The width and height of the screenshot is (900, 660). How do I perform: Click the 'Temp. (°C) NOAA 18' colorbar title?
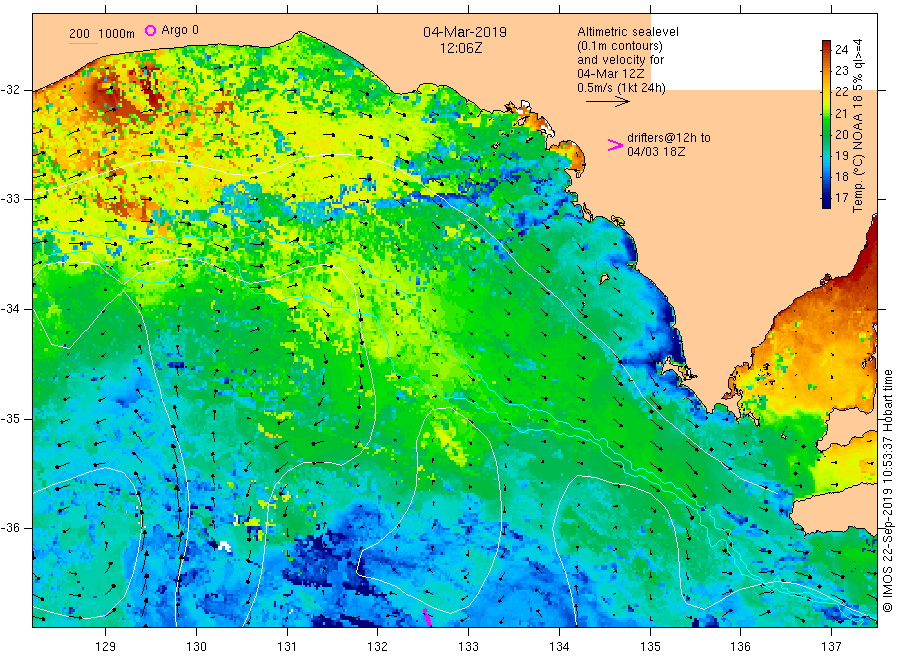click(x=858, y=153)
